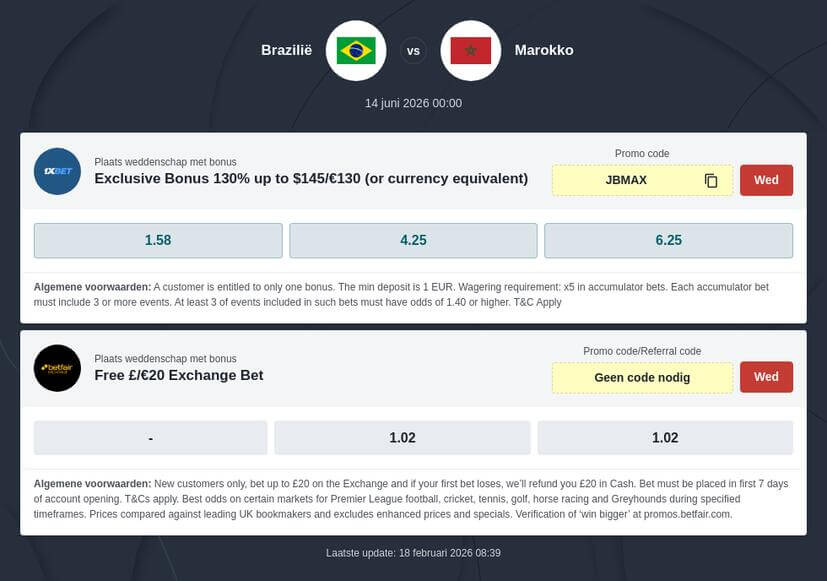Image resolution: width=827 pixels, height=581 pixels.
Task: Select the 4.25 draw odds
Action: click(413, 240)
